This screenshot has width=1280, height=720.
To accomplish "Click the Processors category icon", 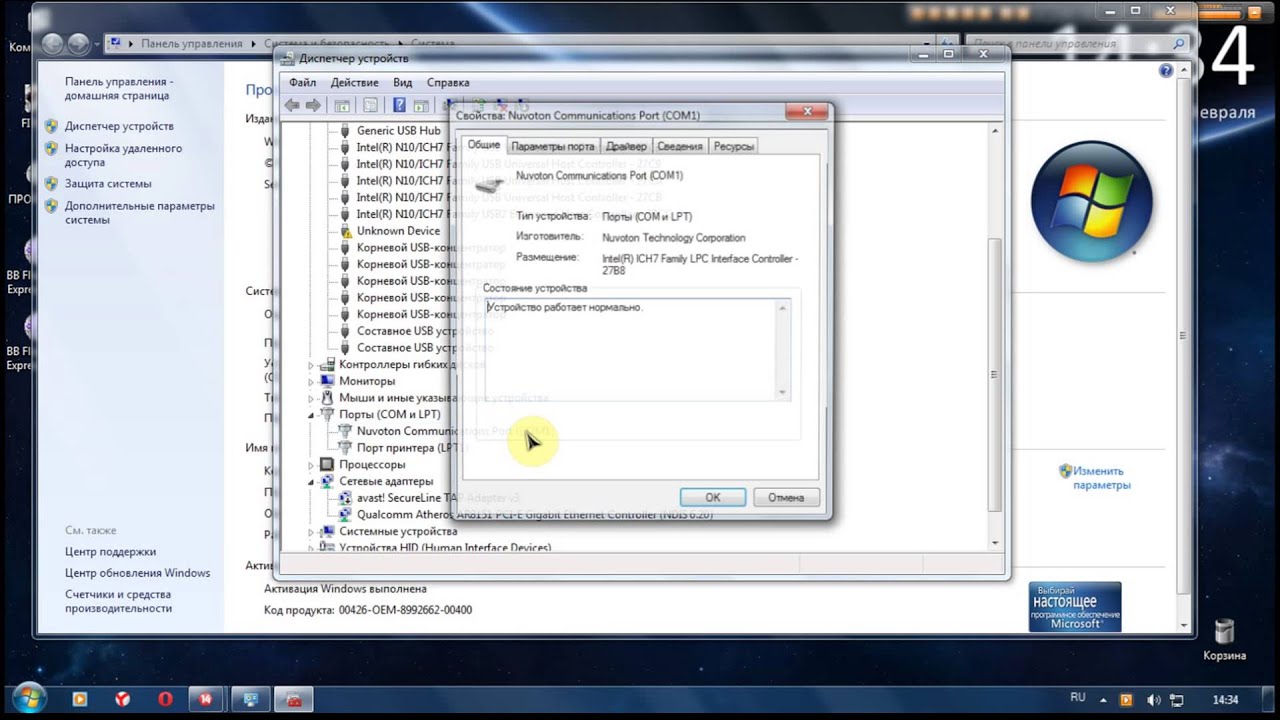I will (327, 465).
